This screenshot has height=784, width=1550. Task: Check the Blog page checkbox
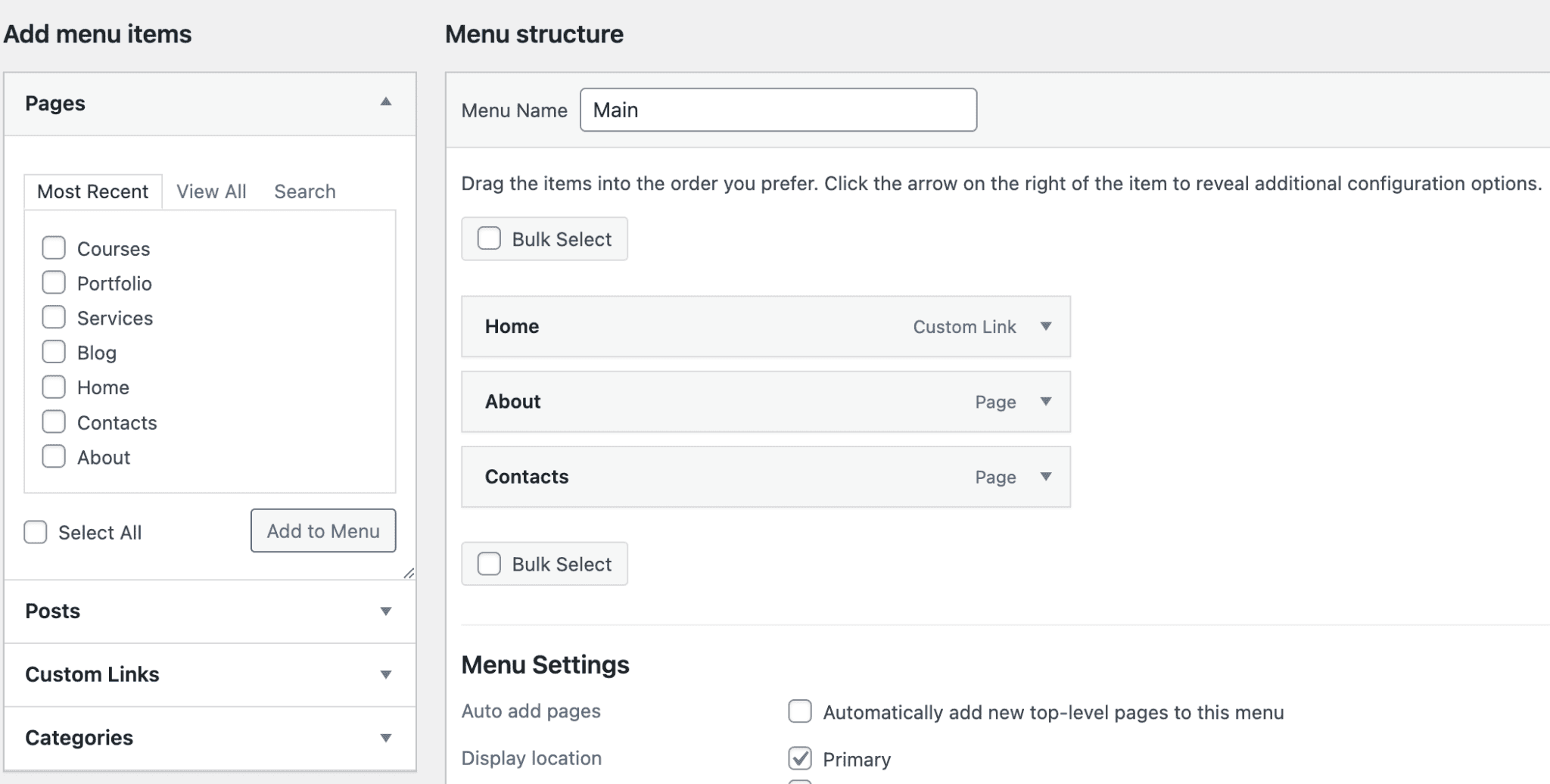point(54,352)
